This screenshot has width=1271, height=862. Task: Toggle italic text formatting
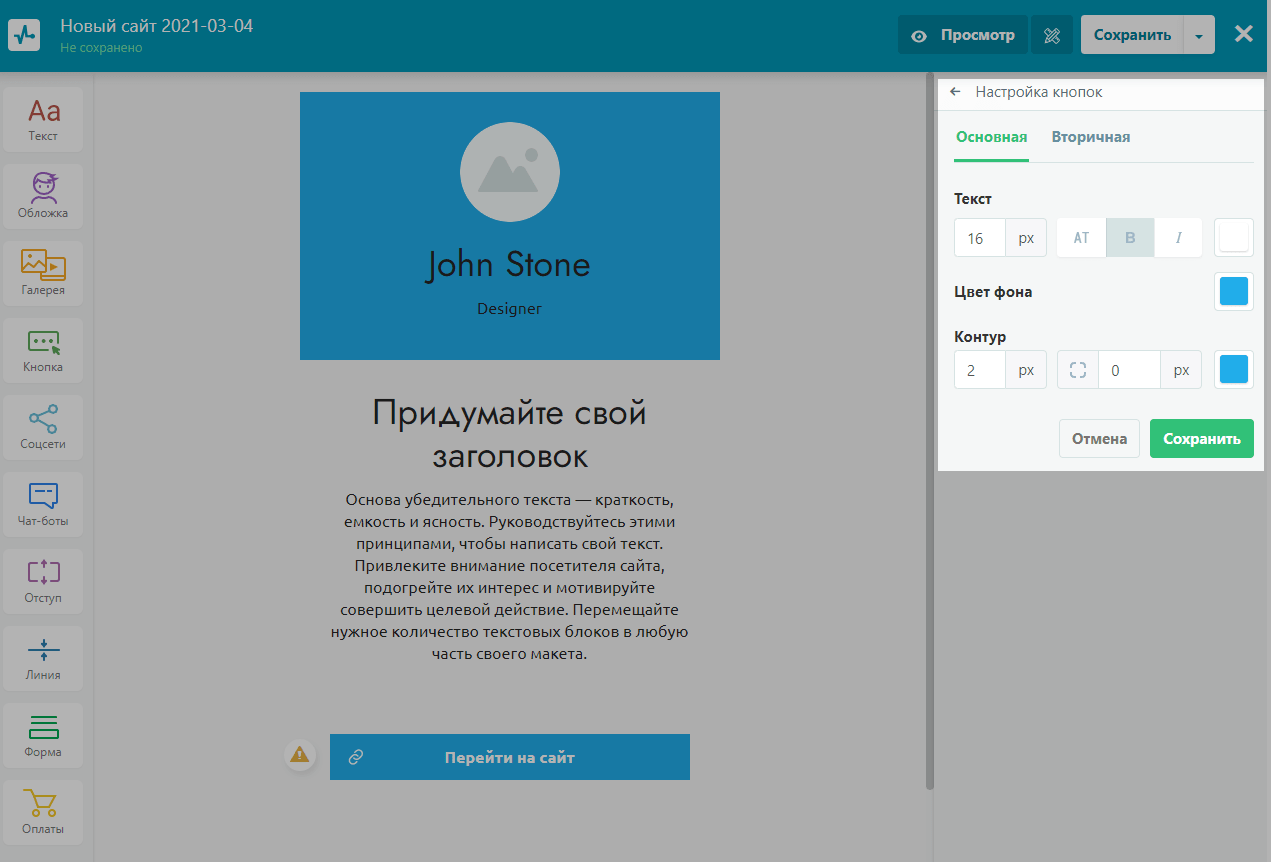1178,238
